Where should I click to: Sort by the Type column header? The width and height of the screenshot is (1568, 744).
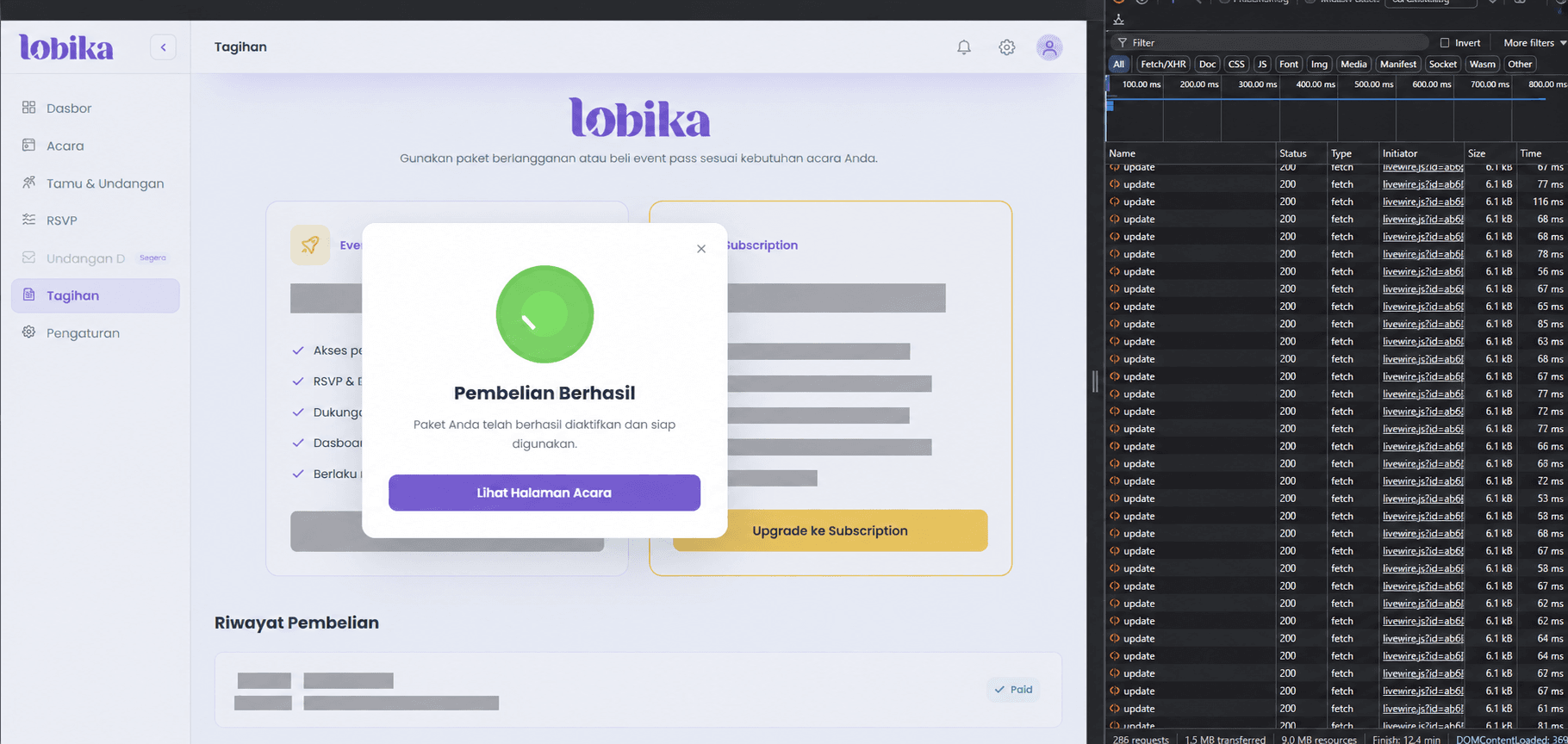click(1353, 153)
